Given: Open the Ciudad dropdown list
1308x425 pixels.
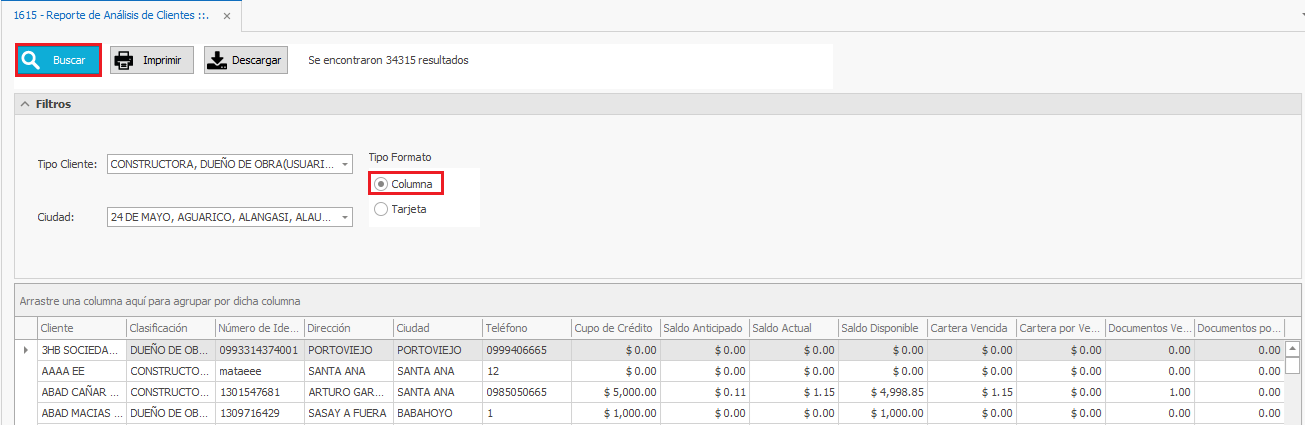Looking at the screenshot, I should pyautogui.click(x=345, y=217).
